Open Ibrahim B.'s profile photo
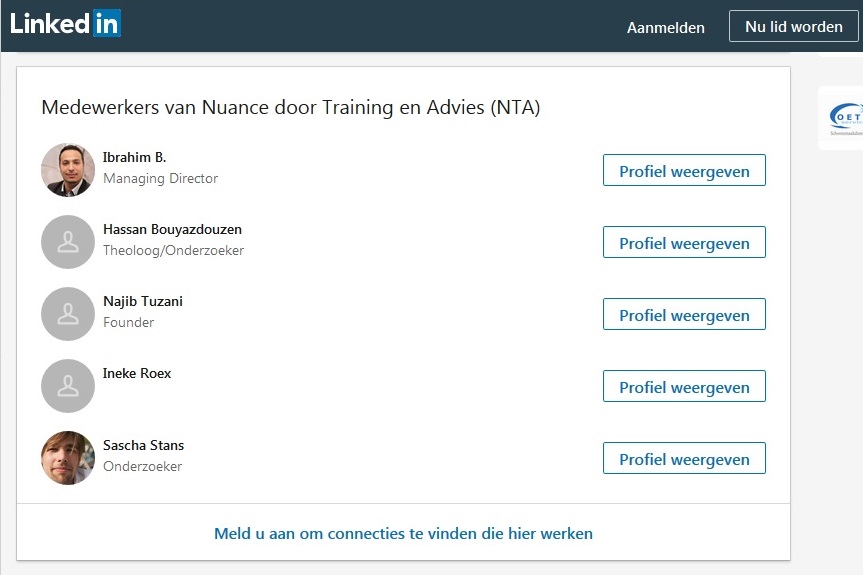The width and height of the screenshot is (863, 575). [68, 170]
